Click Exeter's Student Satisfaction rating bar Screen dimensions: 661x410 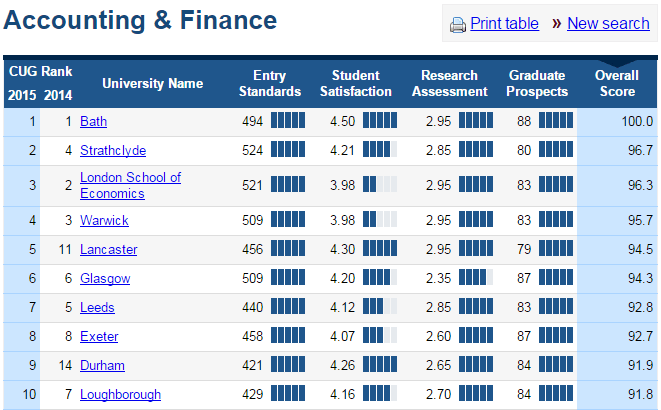coord(380,335)
